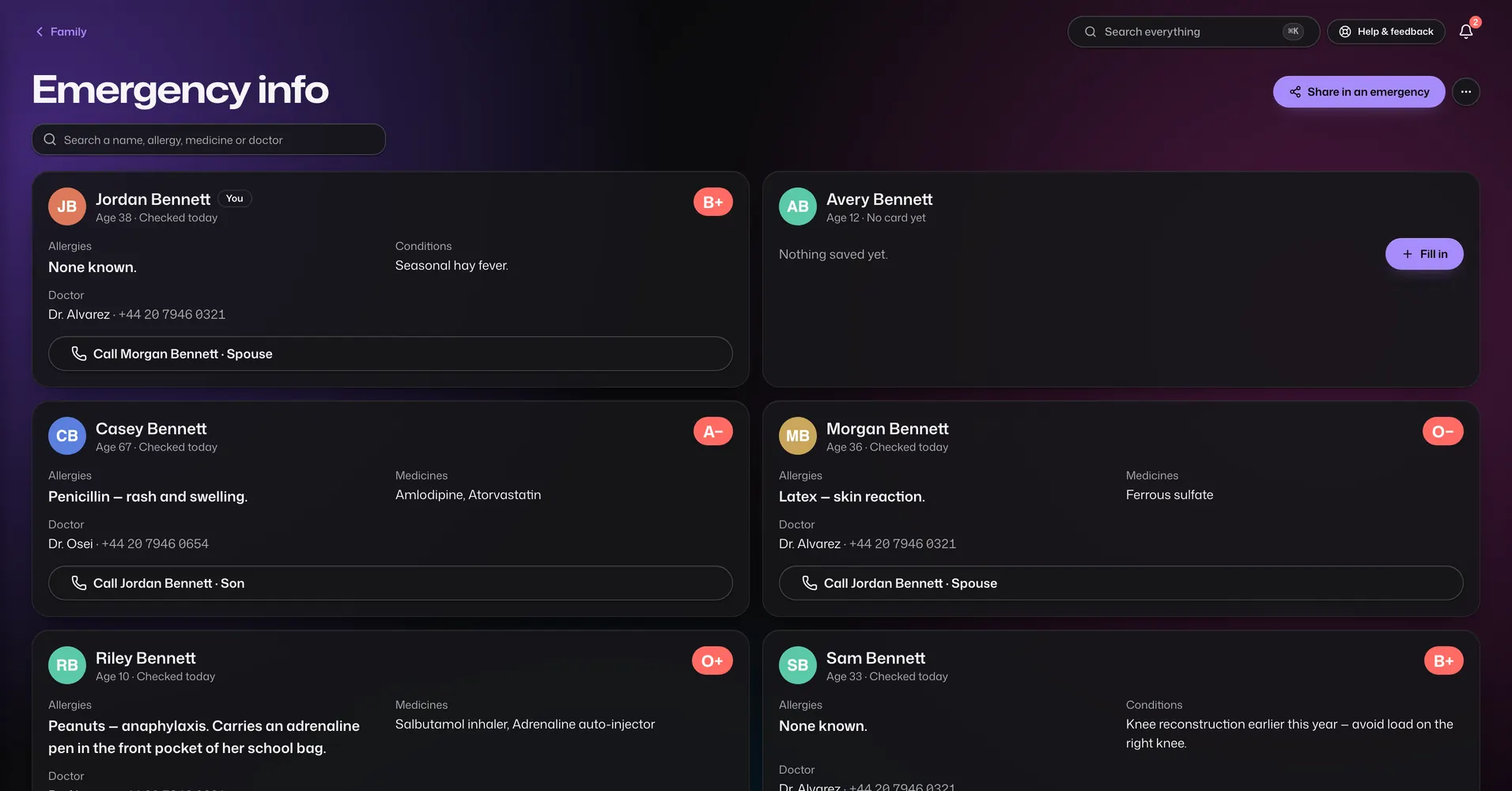The image size is (1512, 791).
Task: Click Riley Bennett's O+ blood type badge
Action: (713, 660)
